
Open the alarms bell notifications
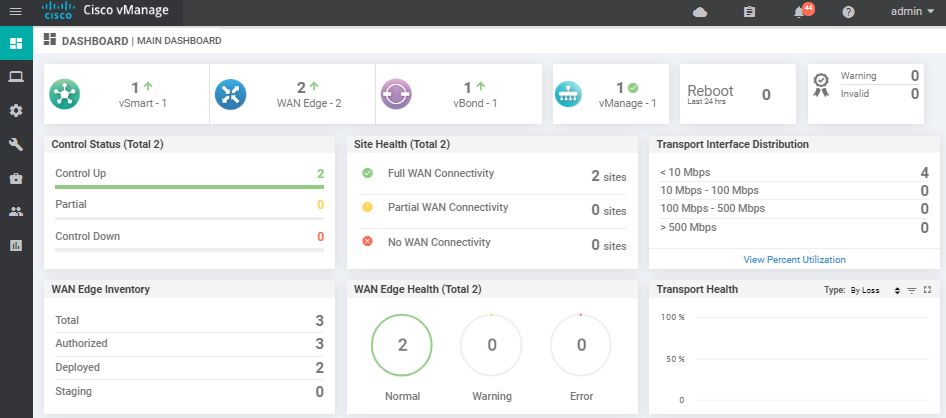800,12
